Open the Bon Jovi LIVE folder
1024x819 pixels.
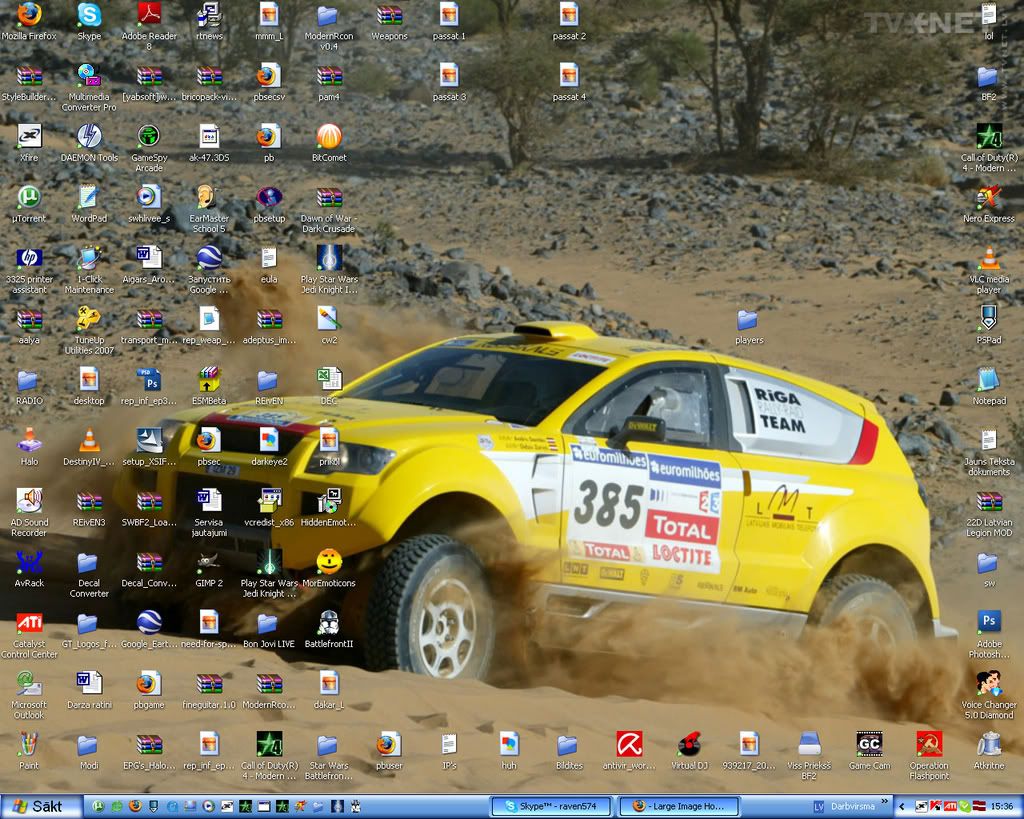tap(269, 629)
